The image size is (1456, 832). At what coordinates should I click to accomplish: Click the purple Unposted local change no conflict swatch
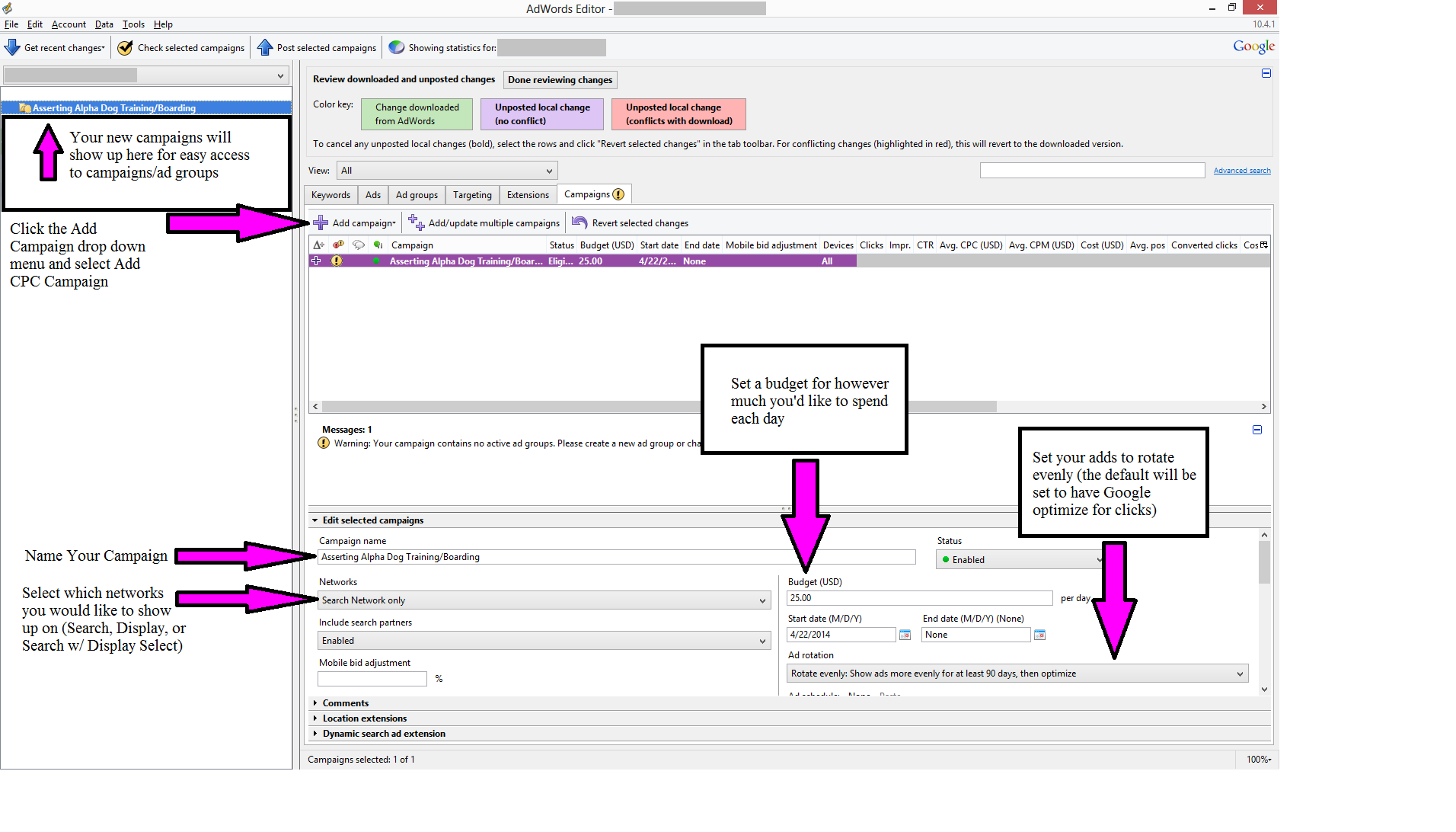pyautogui.click(x=542, y=114)
